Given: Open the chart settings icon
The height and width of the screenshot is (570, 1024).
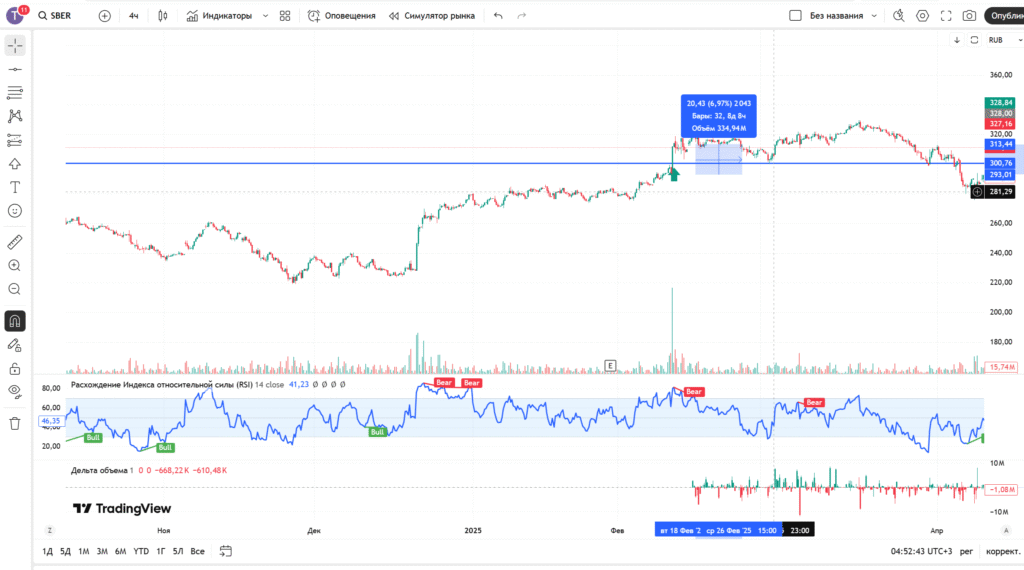Looking at the screenshot, I should pos(922,16).
